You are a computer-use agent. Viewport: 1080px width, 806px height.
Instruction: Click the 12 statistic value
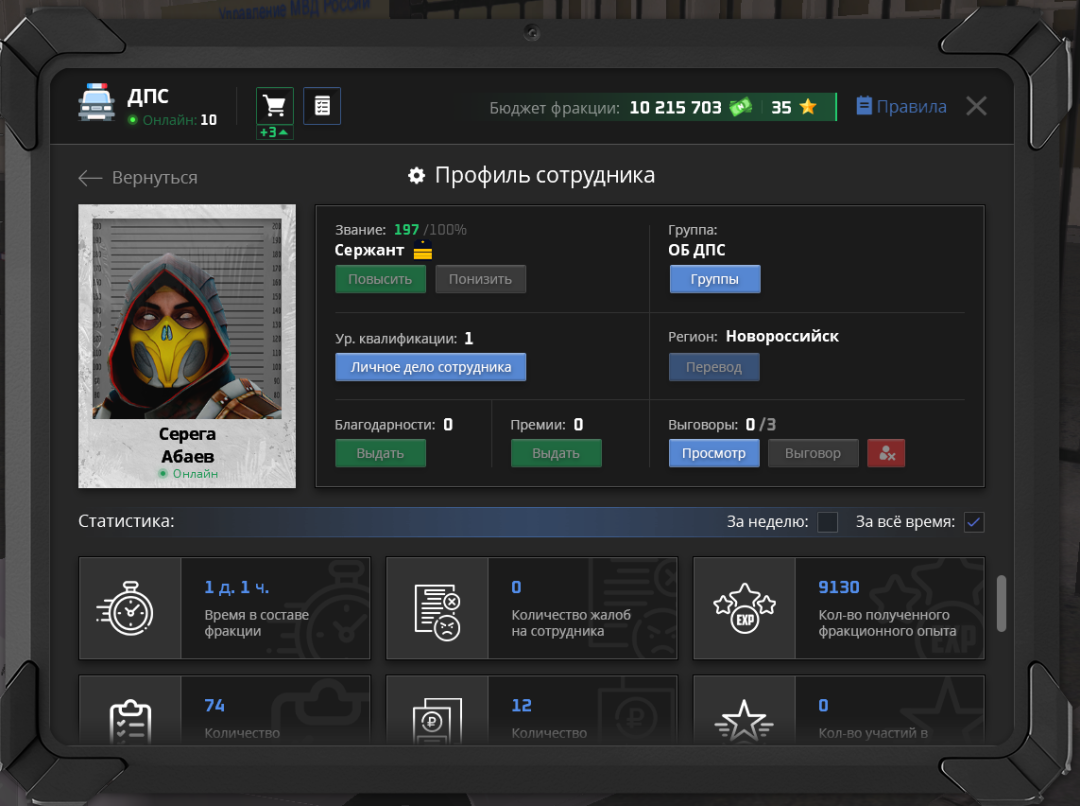coord(521,705)
